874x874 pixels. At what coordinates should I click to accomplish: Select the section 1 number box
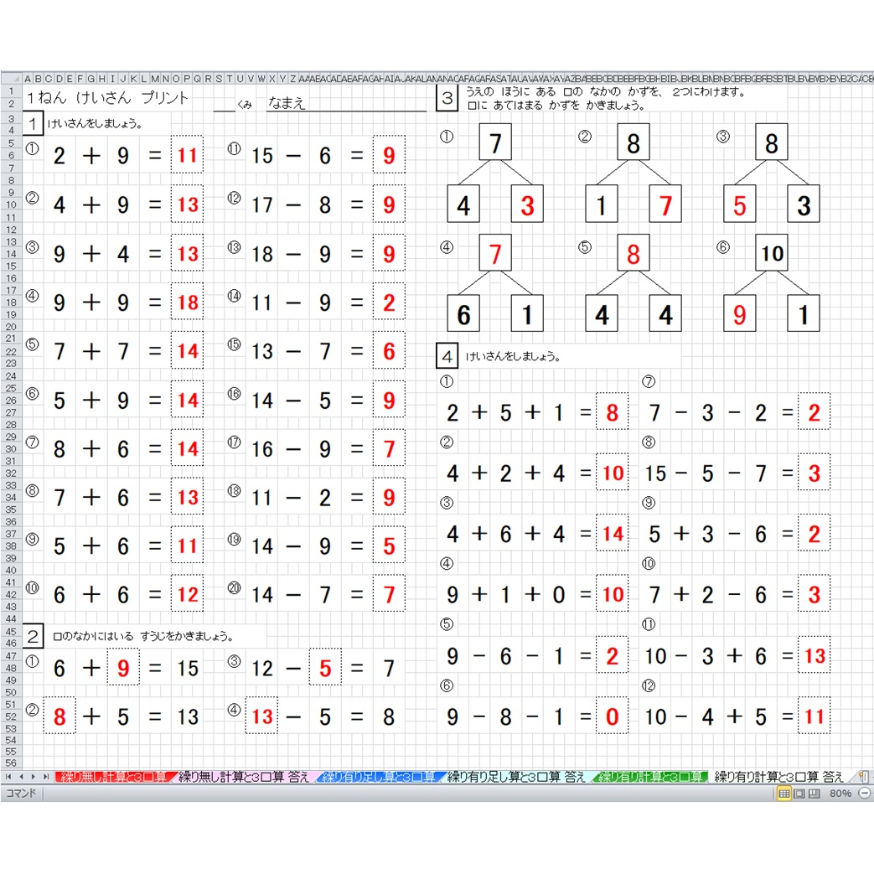[33, 123]
